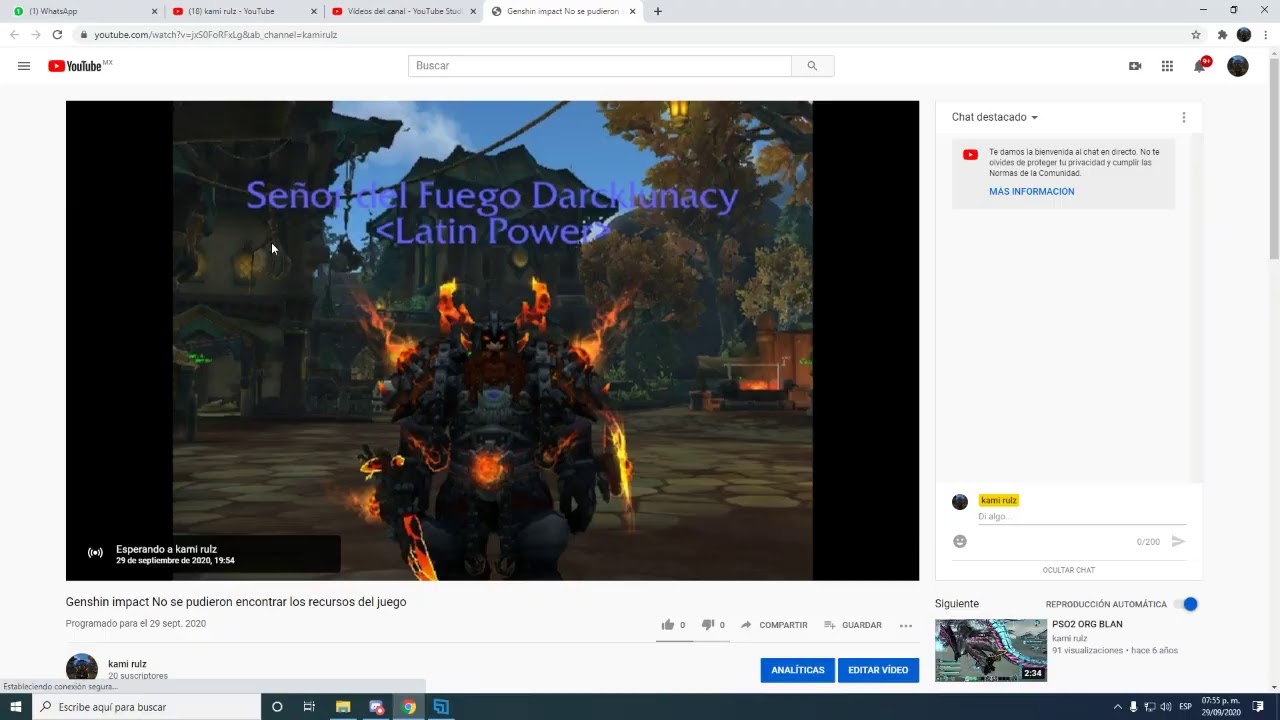Click the ESP language indicator
Viewport: 1280px width, 720px height.
1185,707
